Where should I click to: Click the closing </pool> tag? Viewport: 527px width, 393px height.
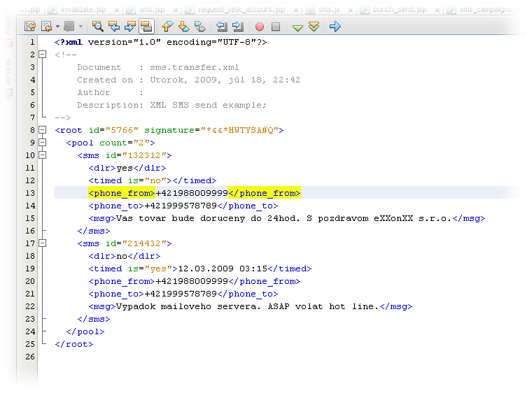[x=85, y=332]
